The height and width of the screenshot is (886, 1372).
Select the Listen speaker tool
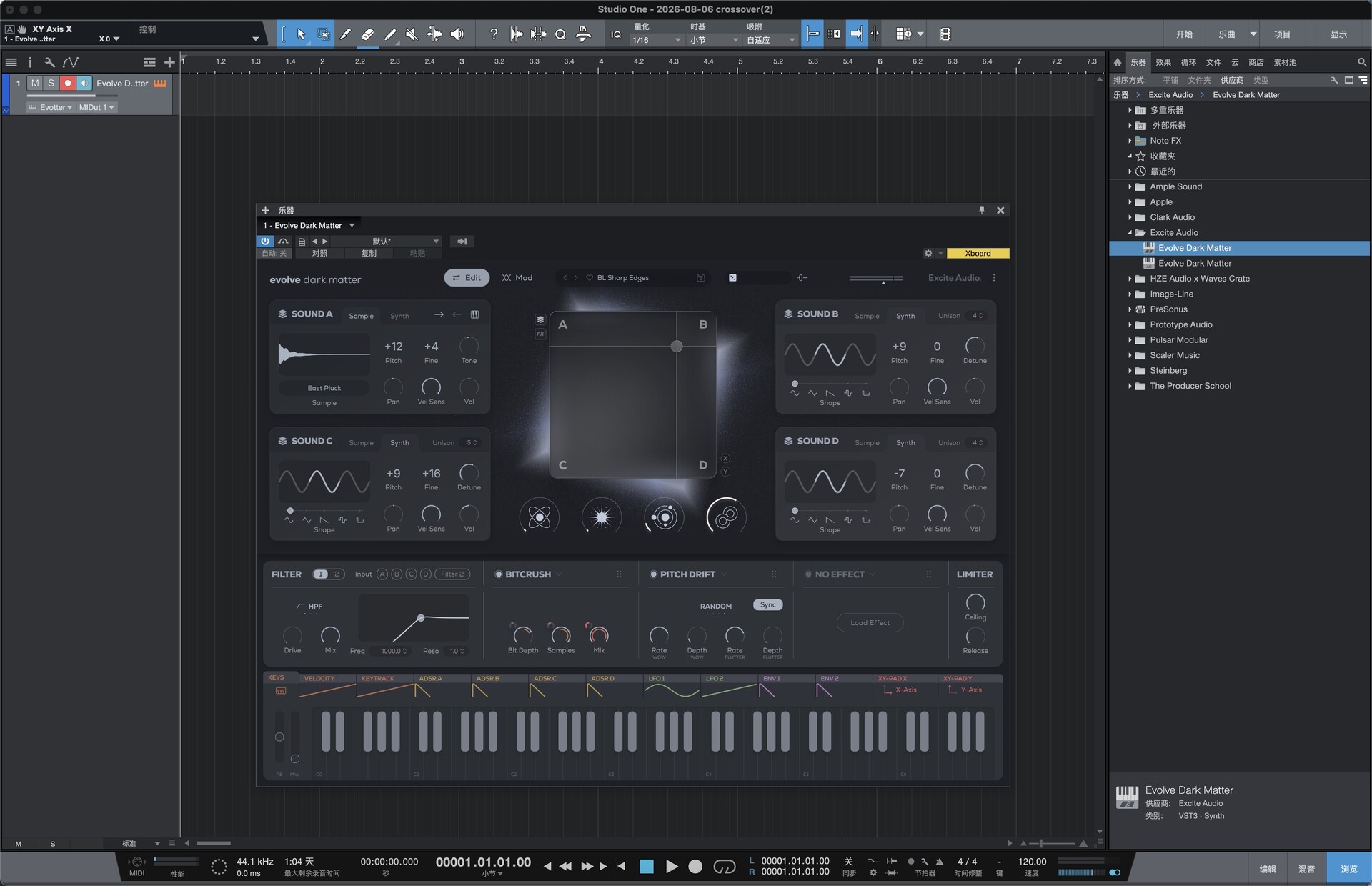coord(457,34)
